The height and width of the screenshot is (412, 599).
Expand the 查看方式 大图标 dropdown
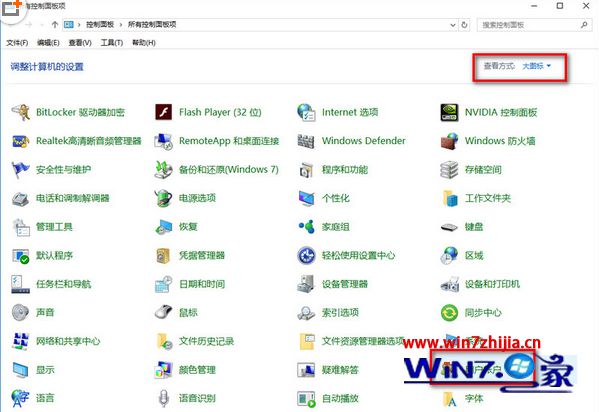[x=537, y=66]
